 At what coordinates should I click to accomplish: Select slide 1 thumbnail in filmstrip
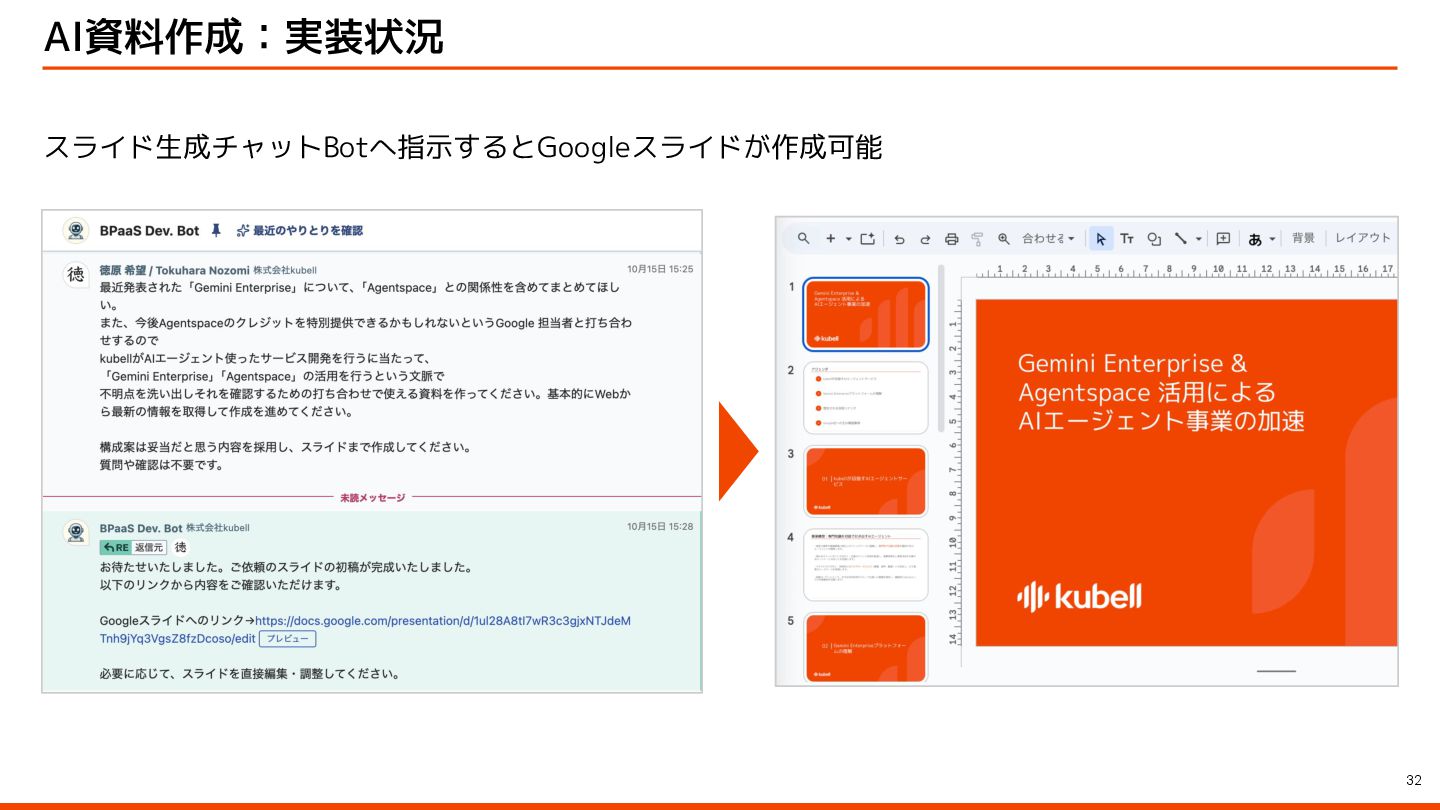click(x=866, y=314)
